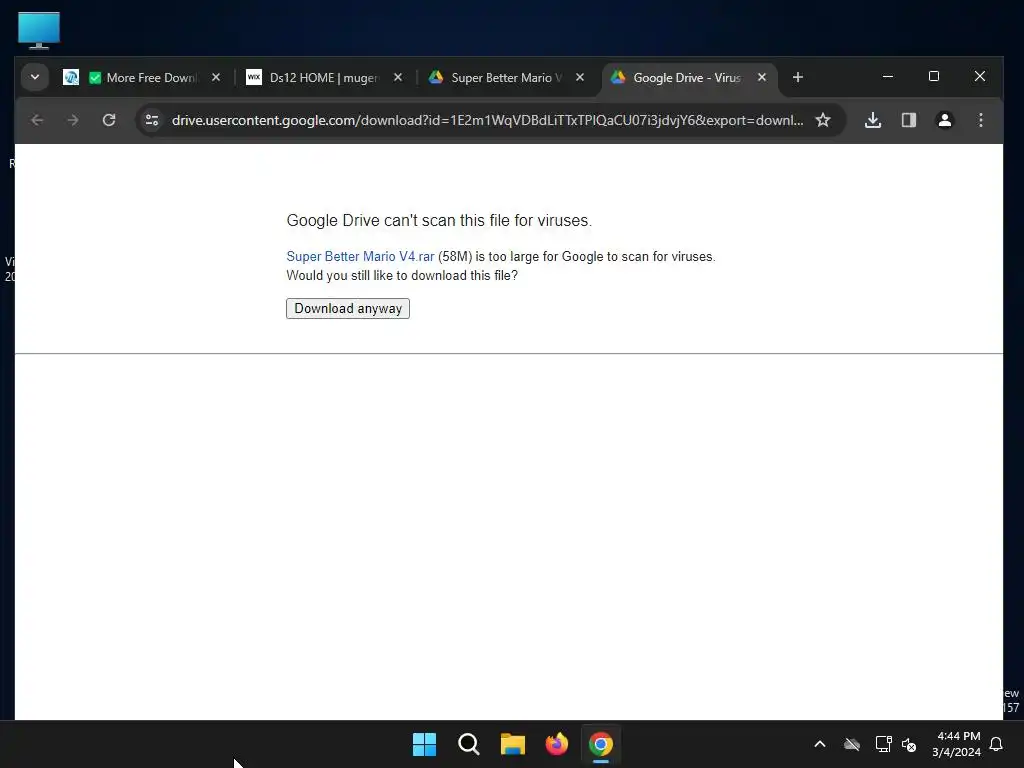The image size is (1024, 768).
Task: Reload the current page
Action: pos(109,120)
